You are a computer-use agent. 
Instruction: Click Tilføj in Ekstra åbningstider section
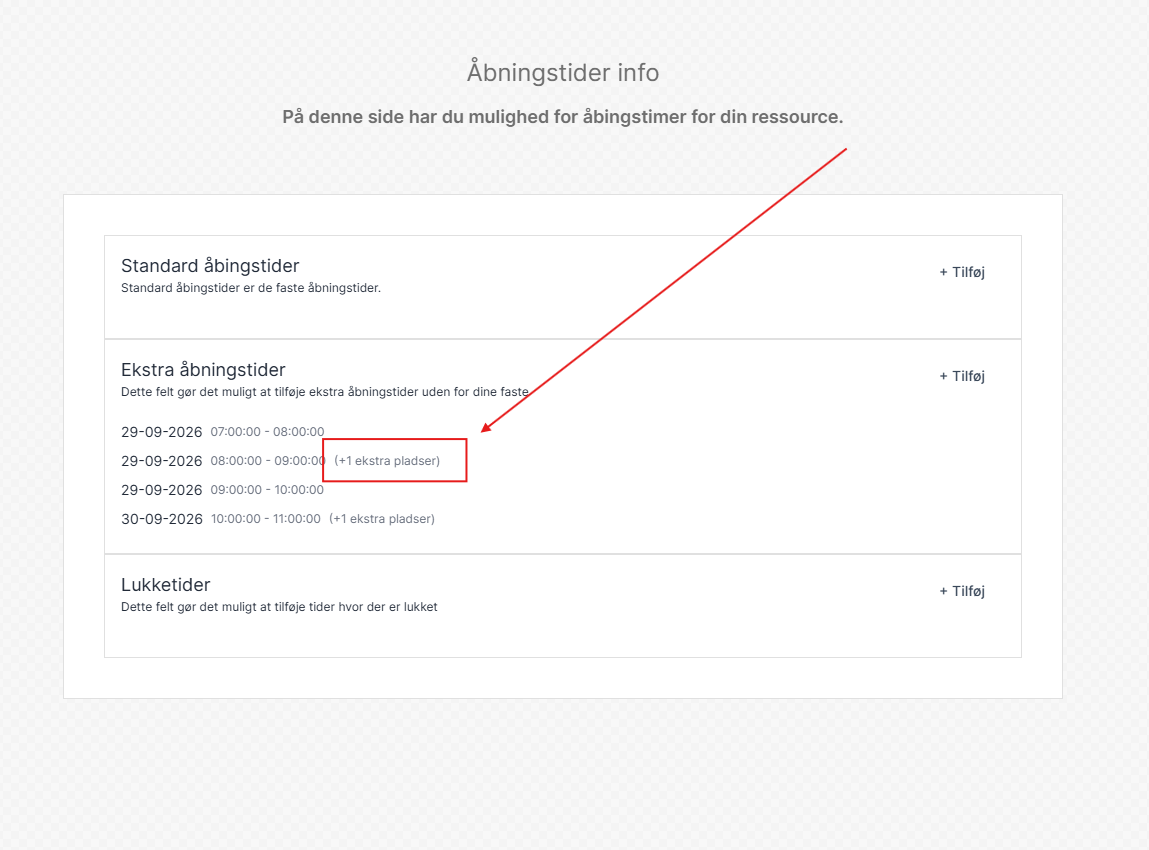pyautogui.click(x=961, y=377)
